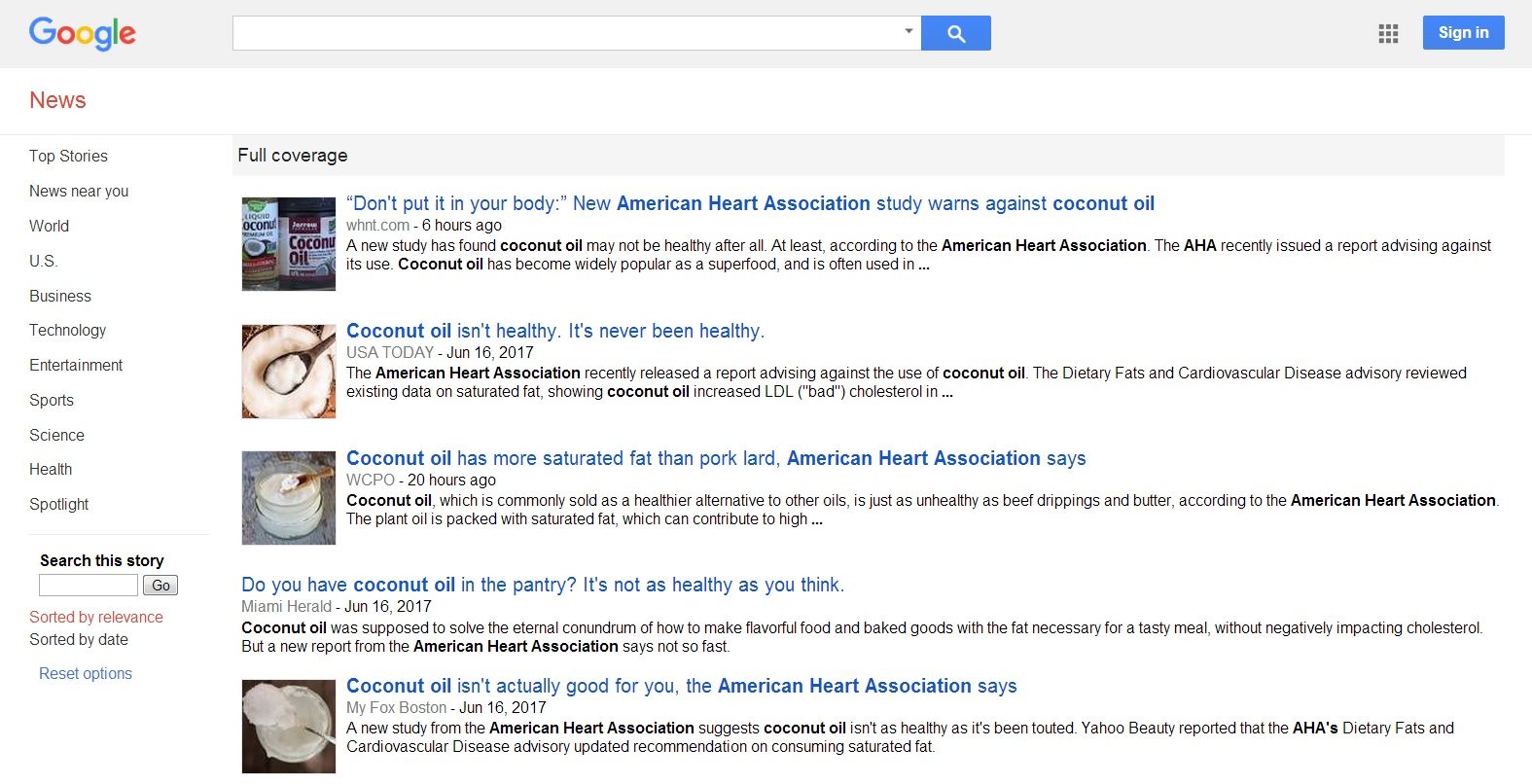The width and height of the screenshot is (1532, 784).
Task: Select 'Sorted by relevance' ordering
Action: (96, 617)
